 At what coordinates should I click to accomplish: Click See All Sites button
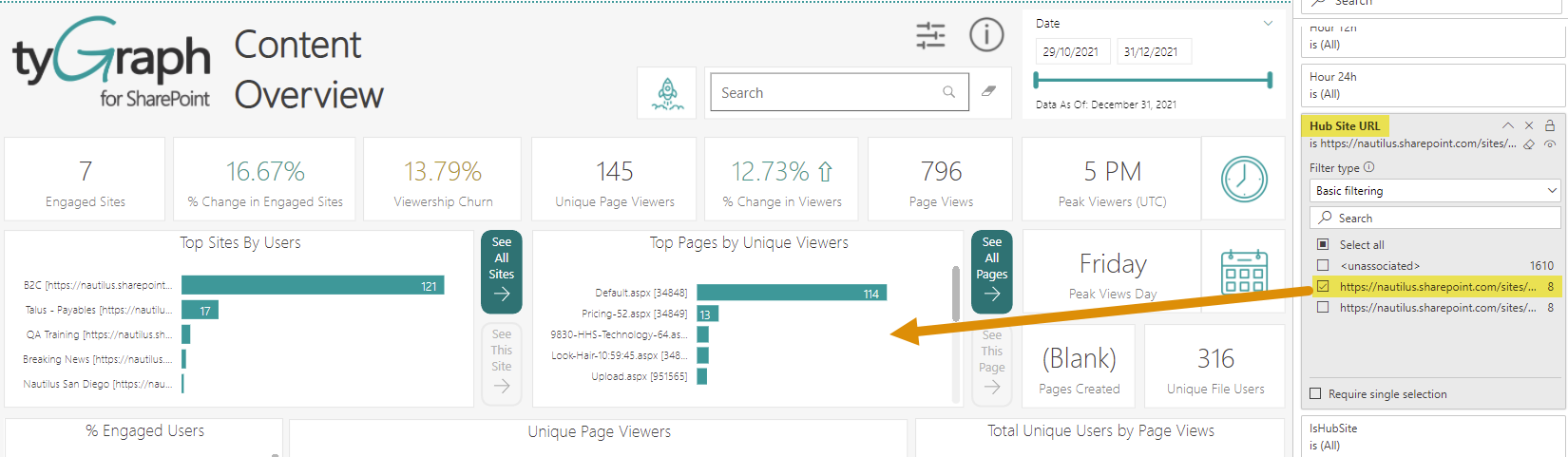tap(502, 272)
